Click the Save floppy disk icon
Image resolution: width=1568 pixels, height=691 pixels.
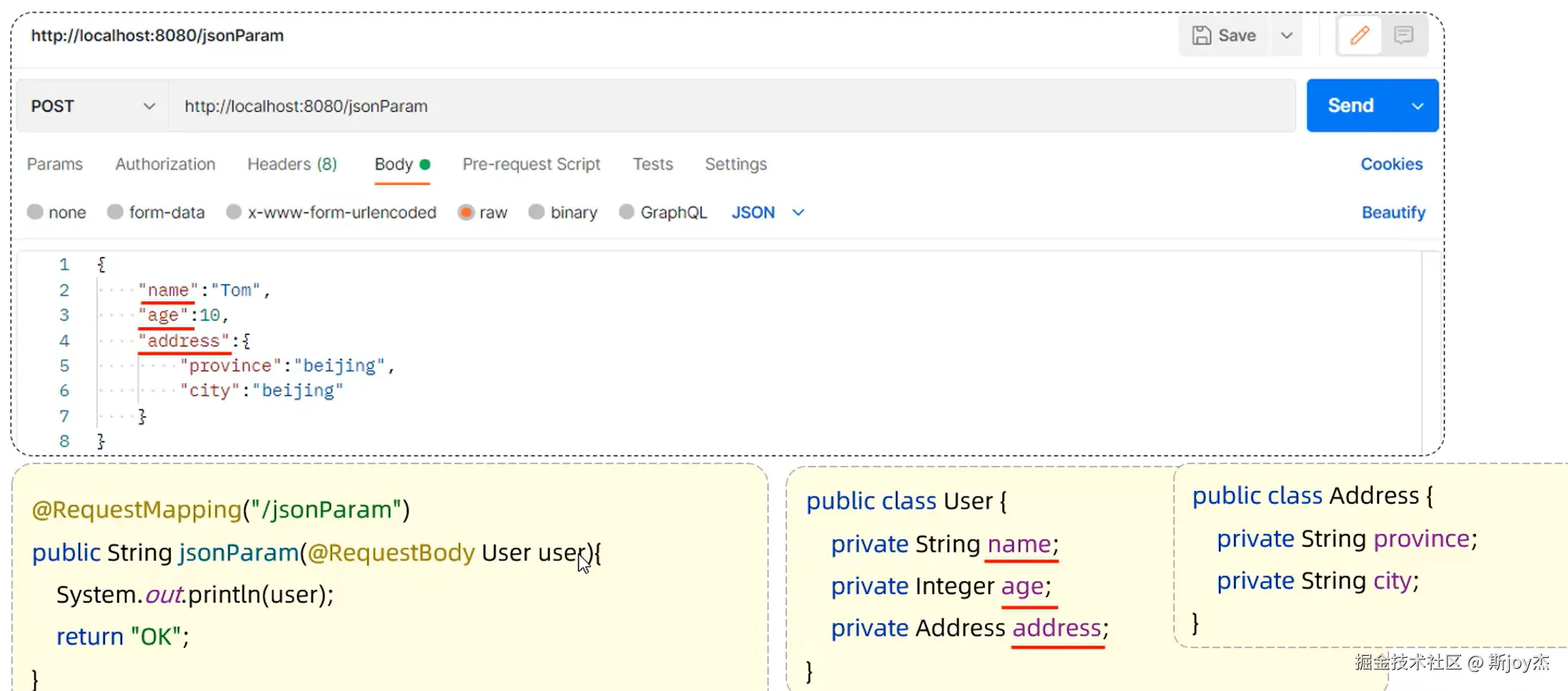pyautogui.click(x=1202, y=35)
